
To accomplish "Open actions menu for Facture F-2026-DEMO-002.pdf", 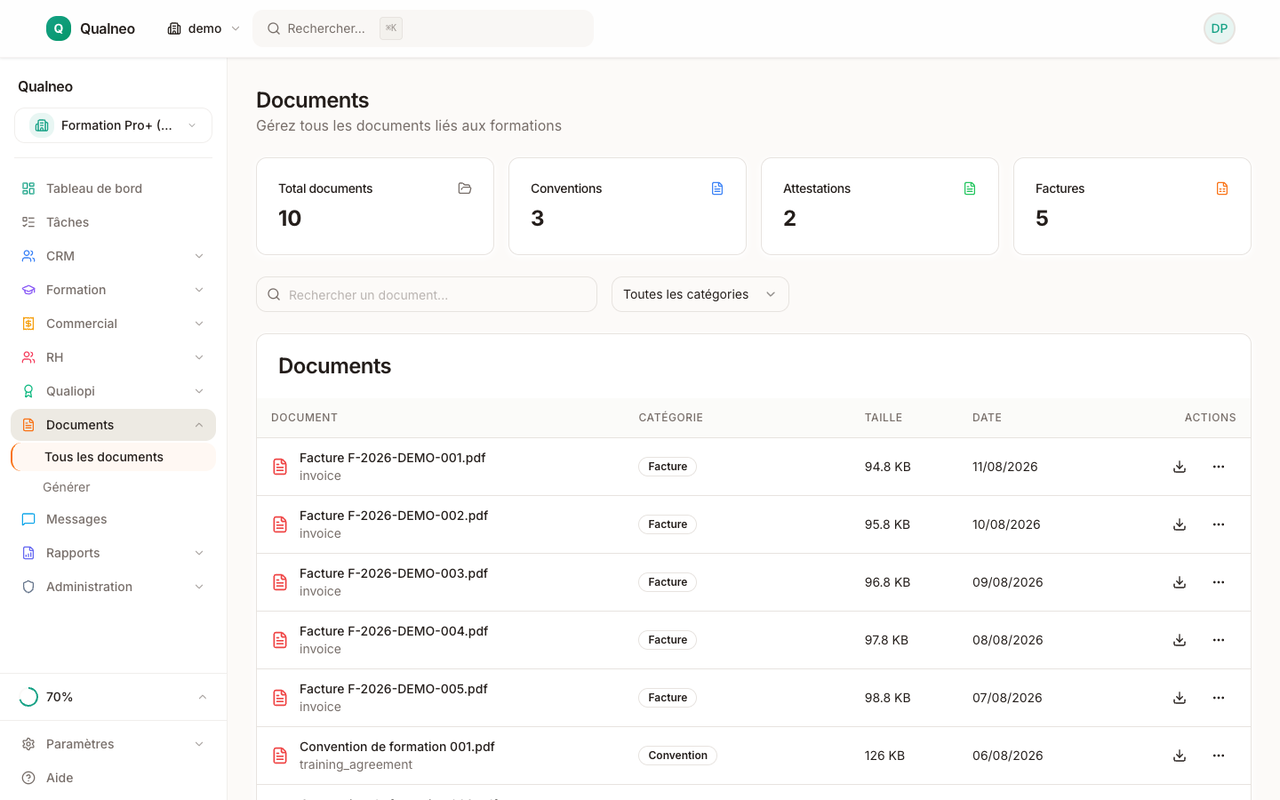I will [x=1218, y=525].
